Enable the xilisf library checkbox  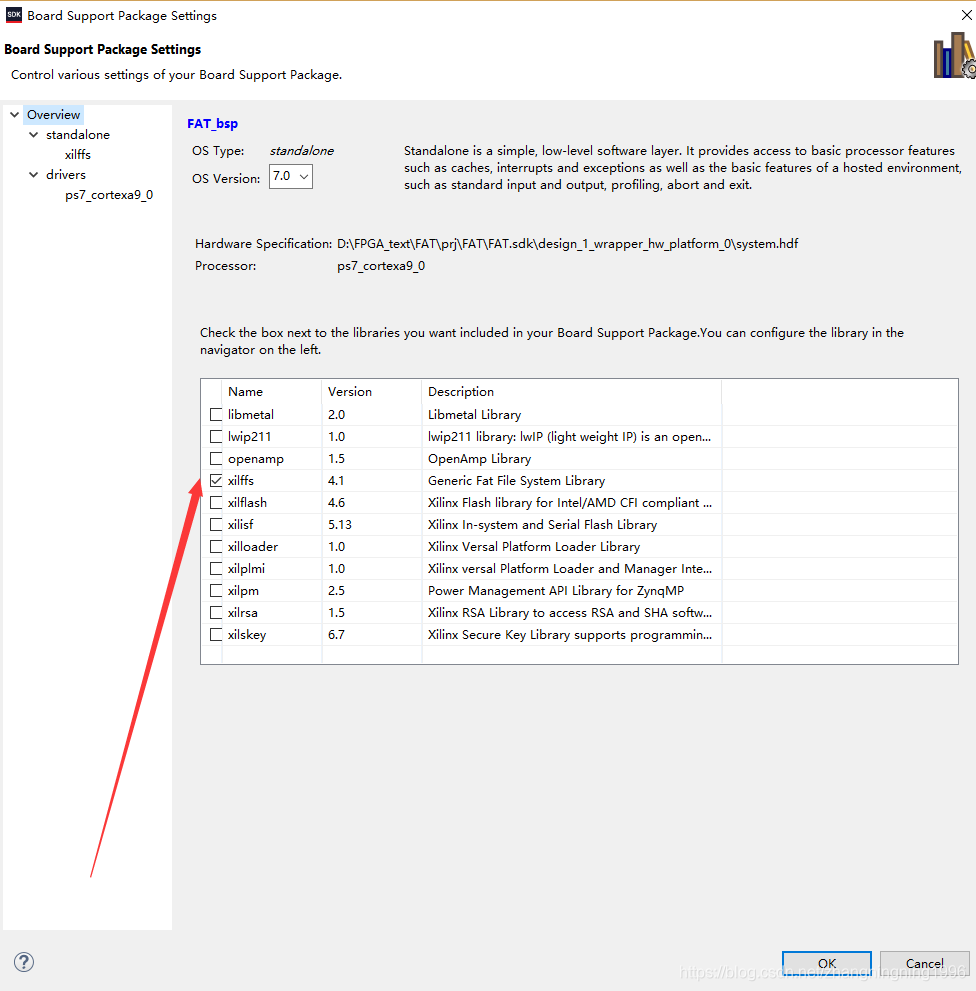[x=216, y=525]
